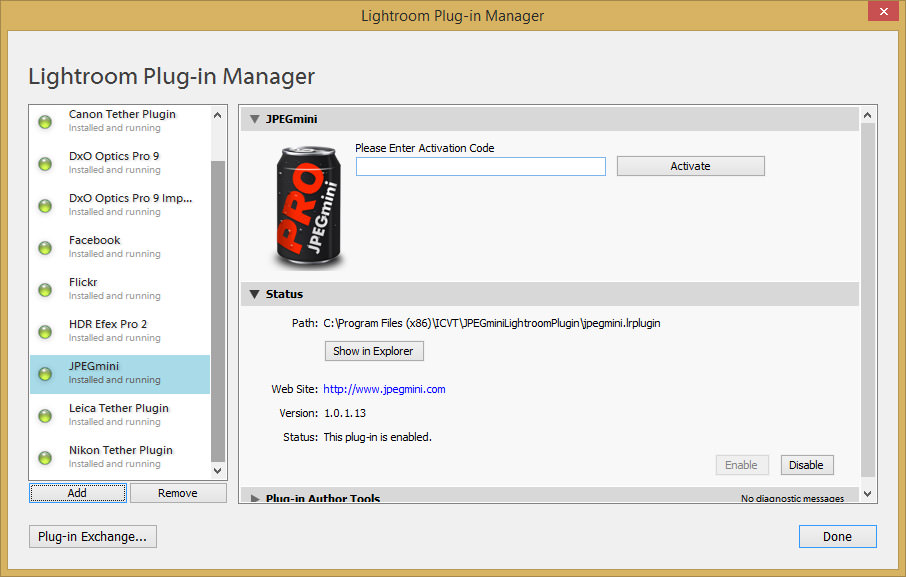Collapse the Status section triangle

(254, 294)
